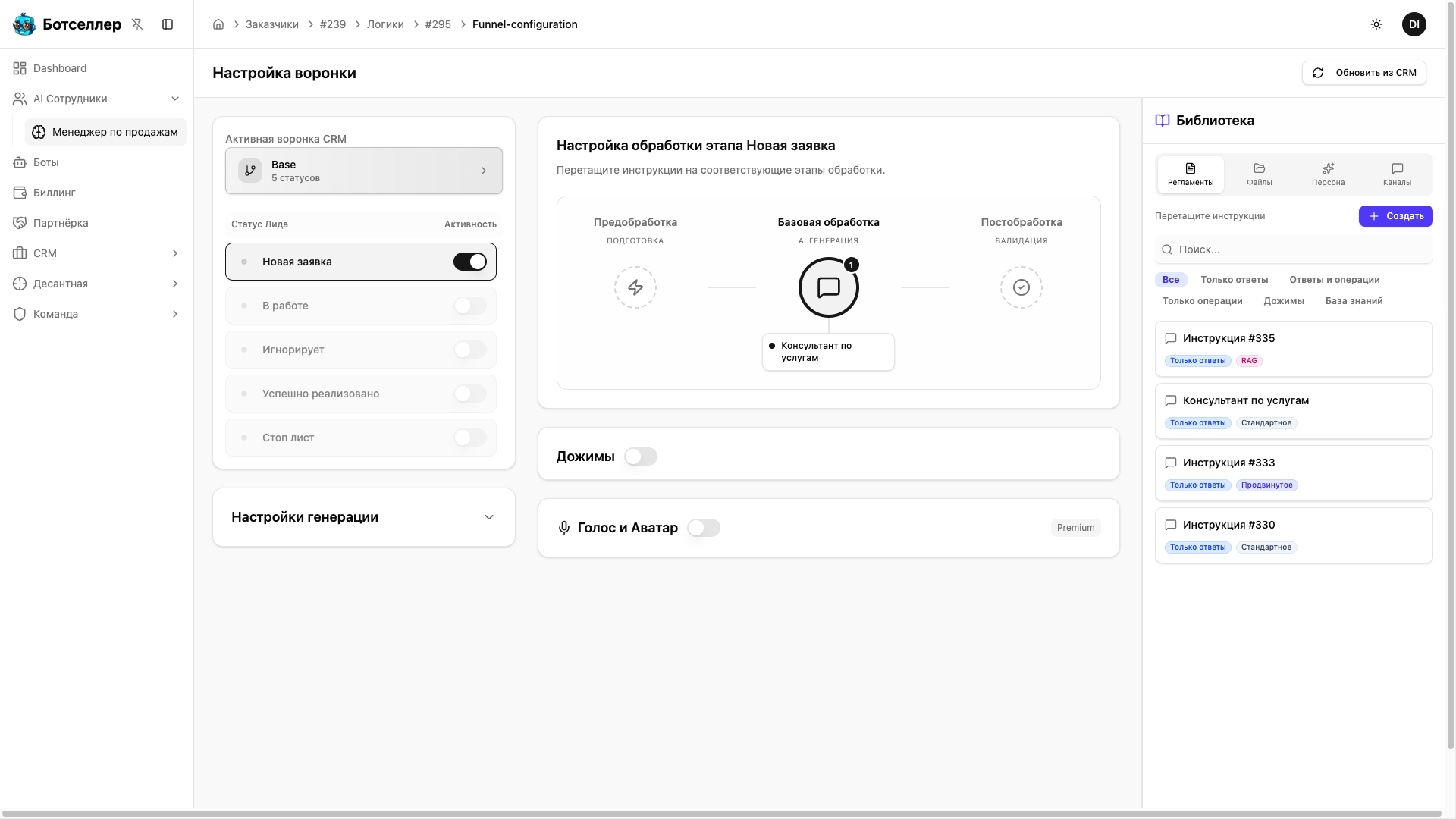The width and height of the screenshot is (1456, 819).
Task: Disable the Новая заявка activity toggle
Action: coord(470,262)
